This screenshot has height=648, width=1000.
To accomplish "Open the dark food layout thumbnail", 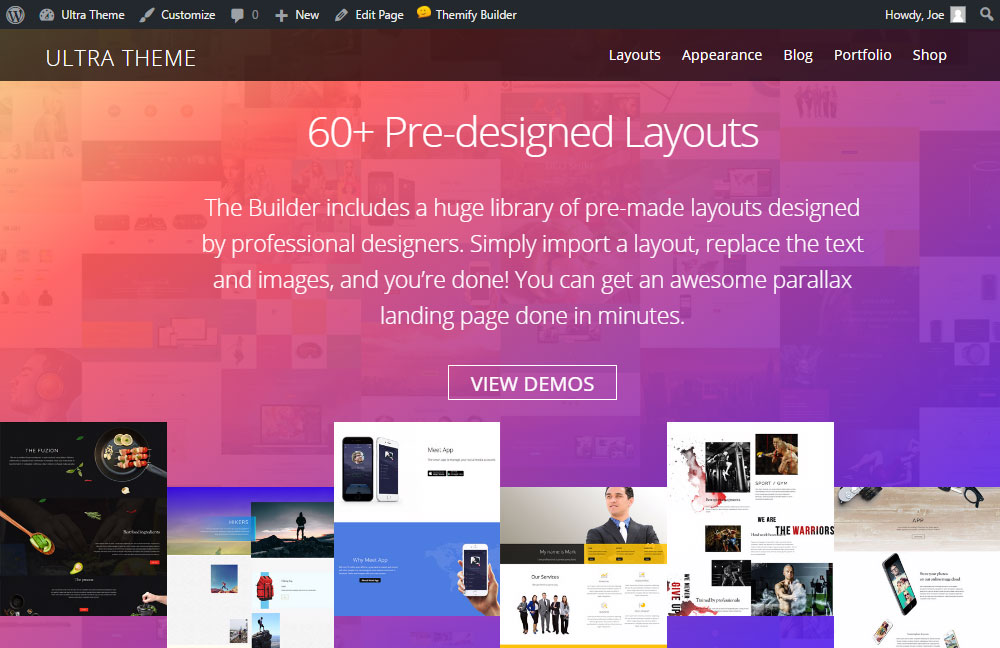I will pos(84,519).
